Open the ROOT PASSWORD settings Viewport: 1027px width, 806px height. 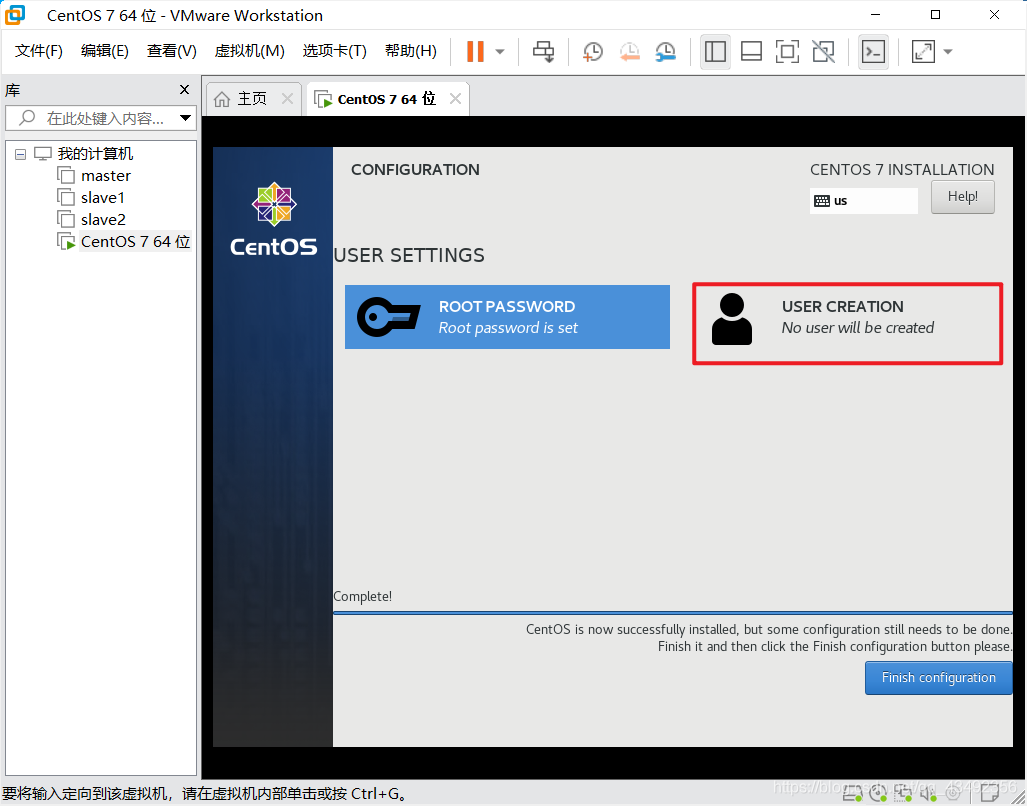[507, 317]
